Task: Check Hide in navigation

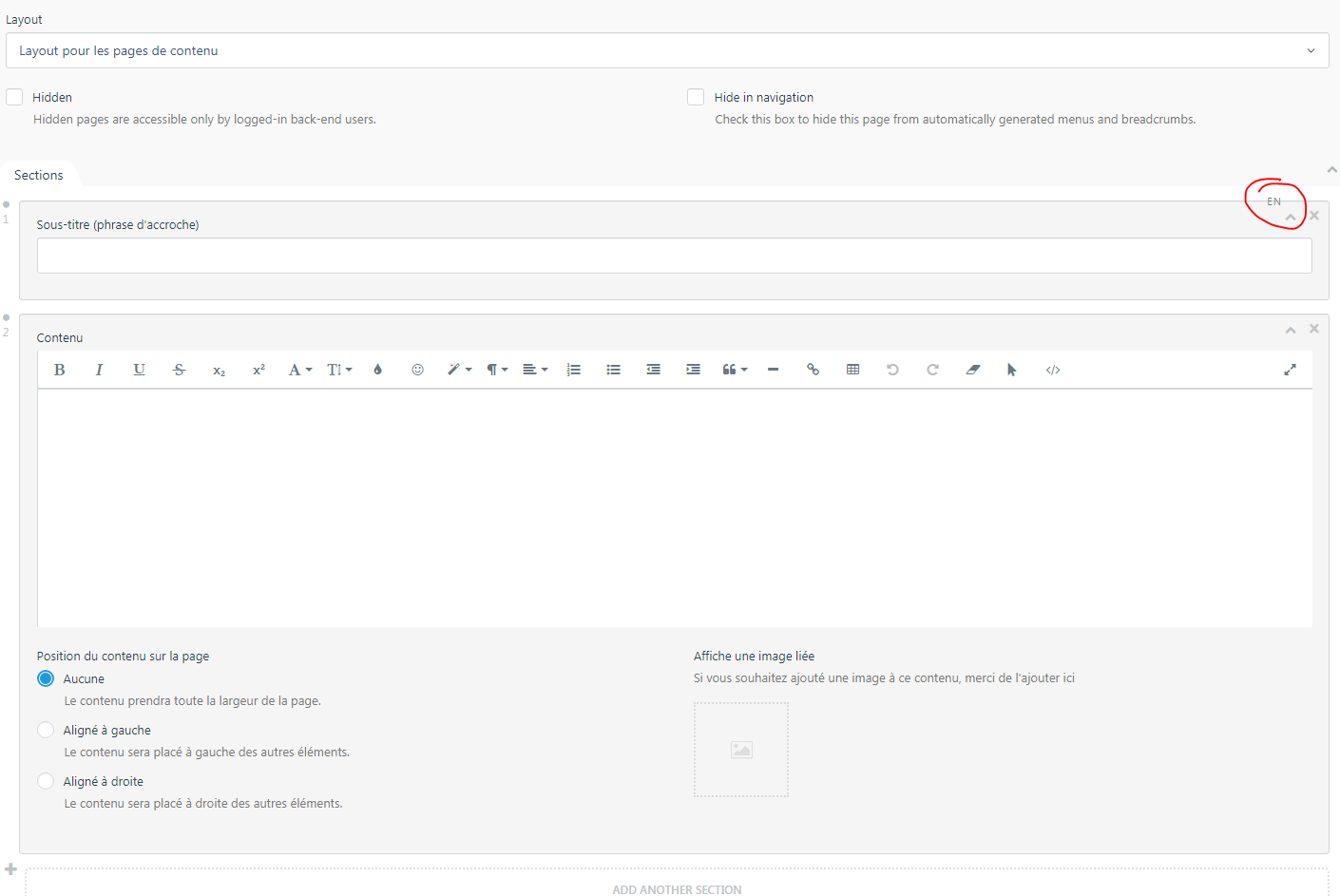Action: [695, 96]
